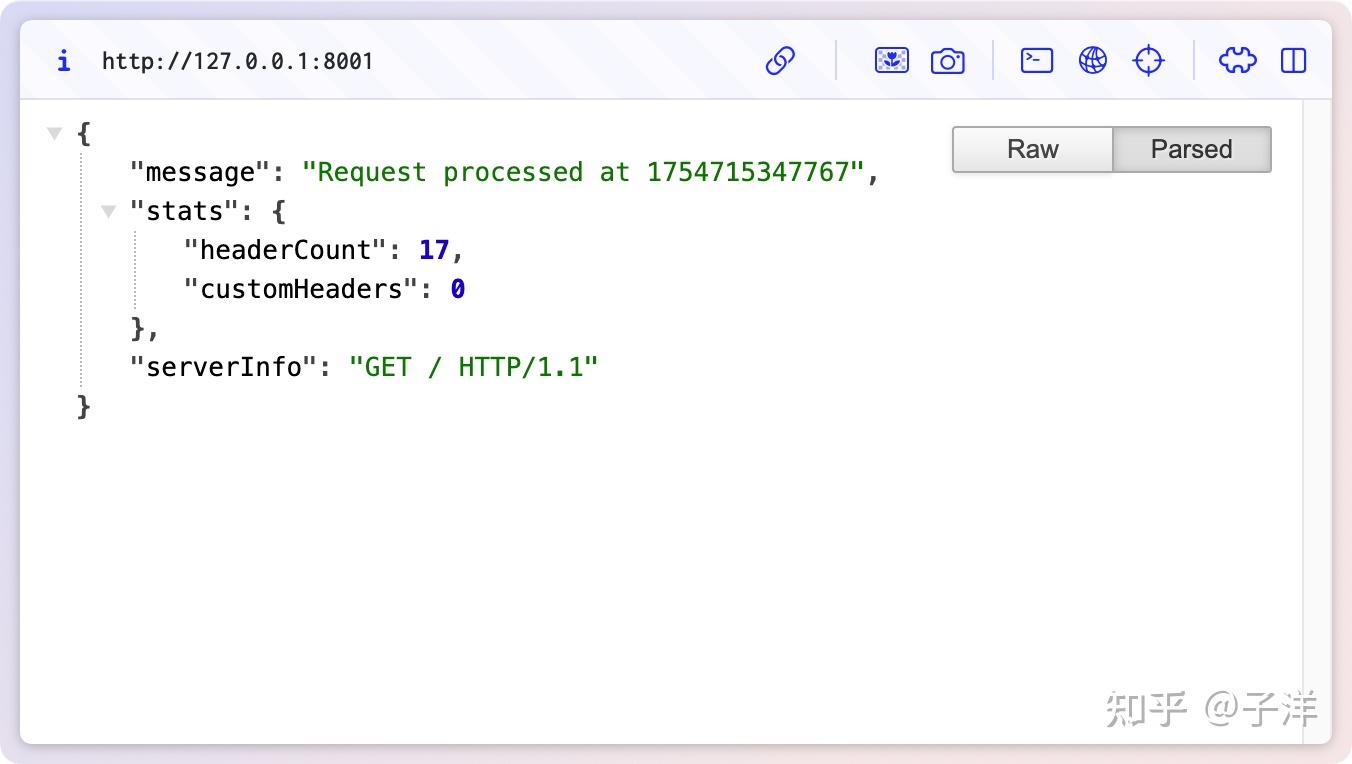This screenshot has height=764, width=1352.
Task: Click the link/chain icon in the toolbar
Action: point(781,60)
